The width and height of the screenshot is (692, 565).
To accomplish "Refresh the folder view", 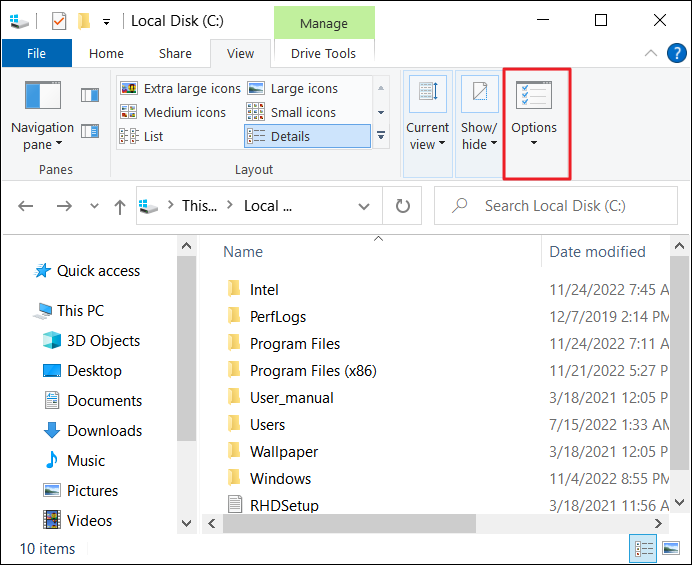I will click(402, 206).
